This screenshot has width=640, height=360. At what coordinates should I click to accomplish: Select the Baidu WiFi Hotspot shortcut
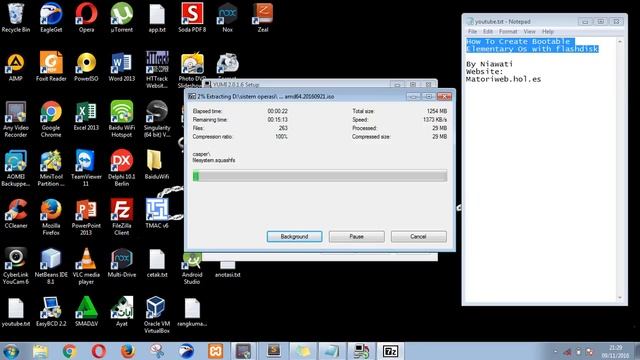coord(122,119)
